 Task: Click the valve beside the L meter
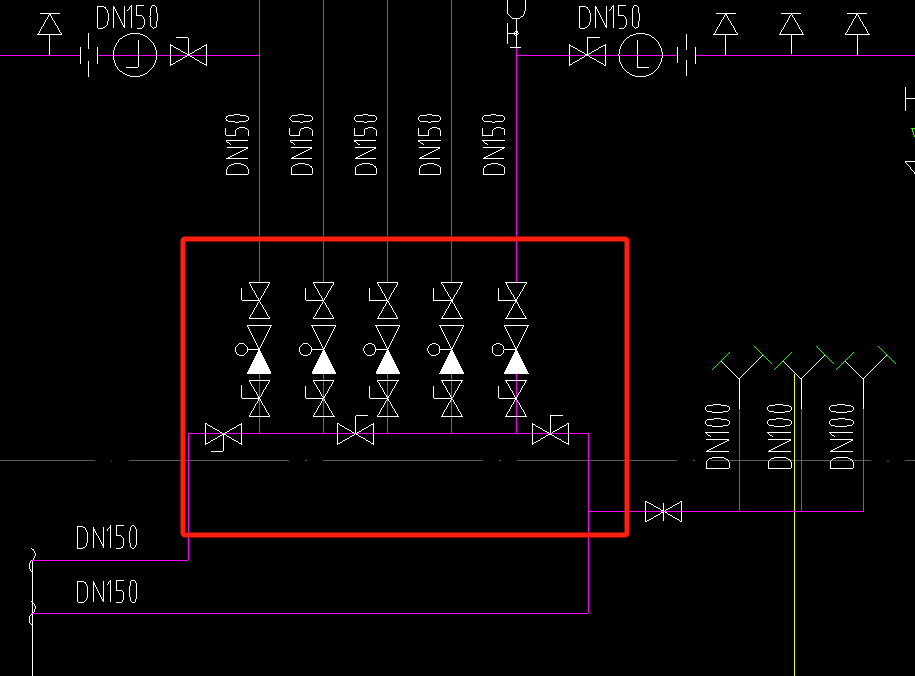(587, 52)
